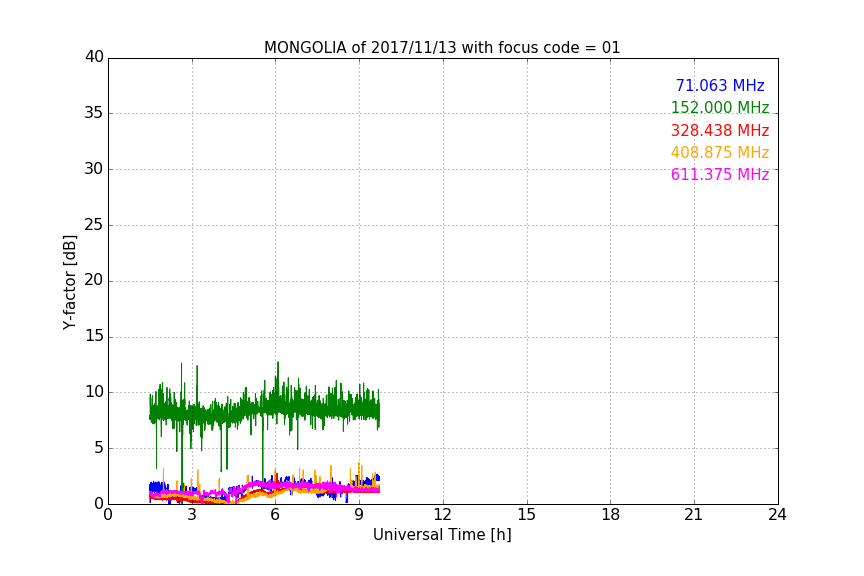This screenshot has width=864, height=576.
Task: Click the y-axis tick value 35
Action: point(94,113)
